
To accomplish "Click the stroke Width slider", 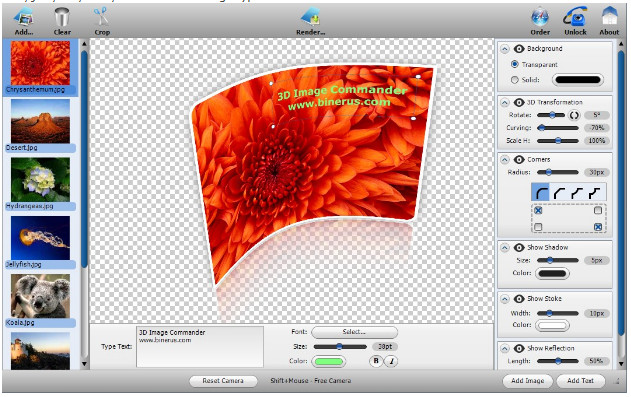I will (x=558, y=313).
